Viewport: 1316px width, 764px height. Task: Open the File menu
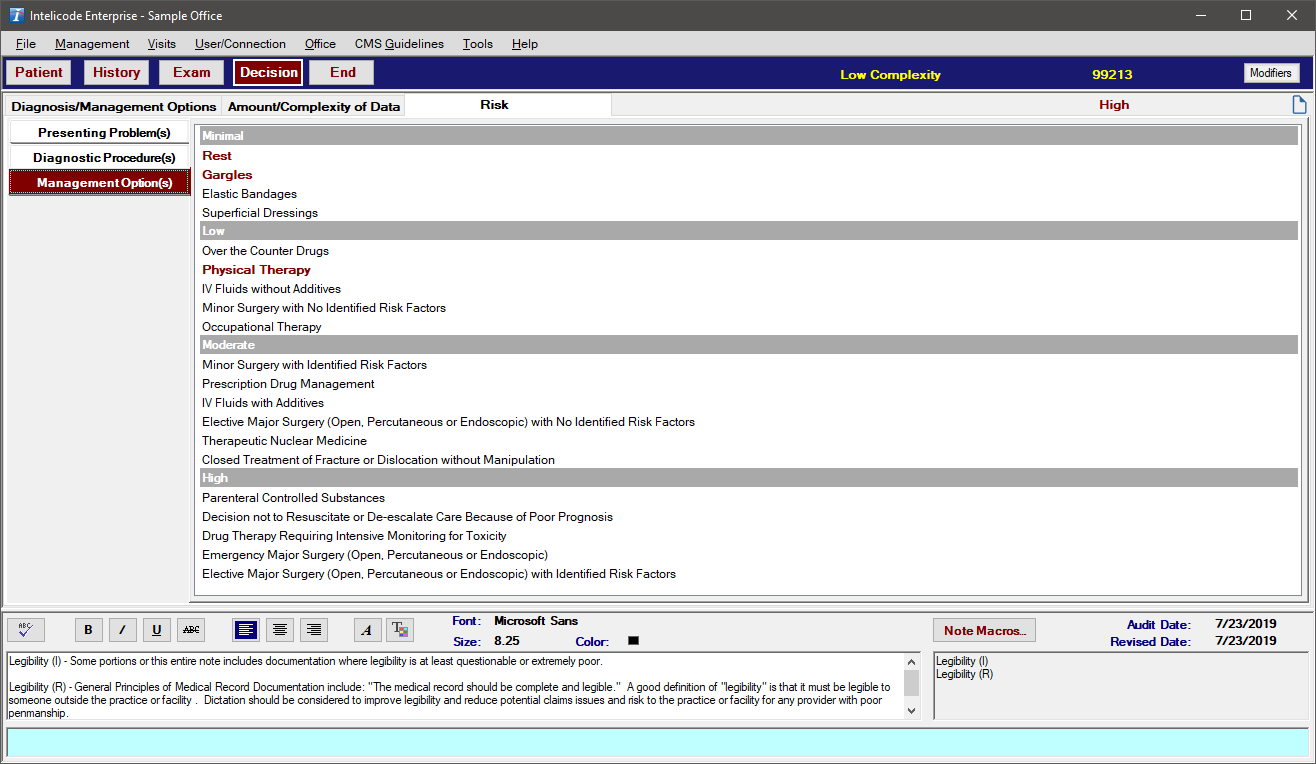tap(26, 44)
